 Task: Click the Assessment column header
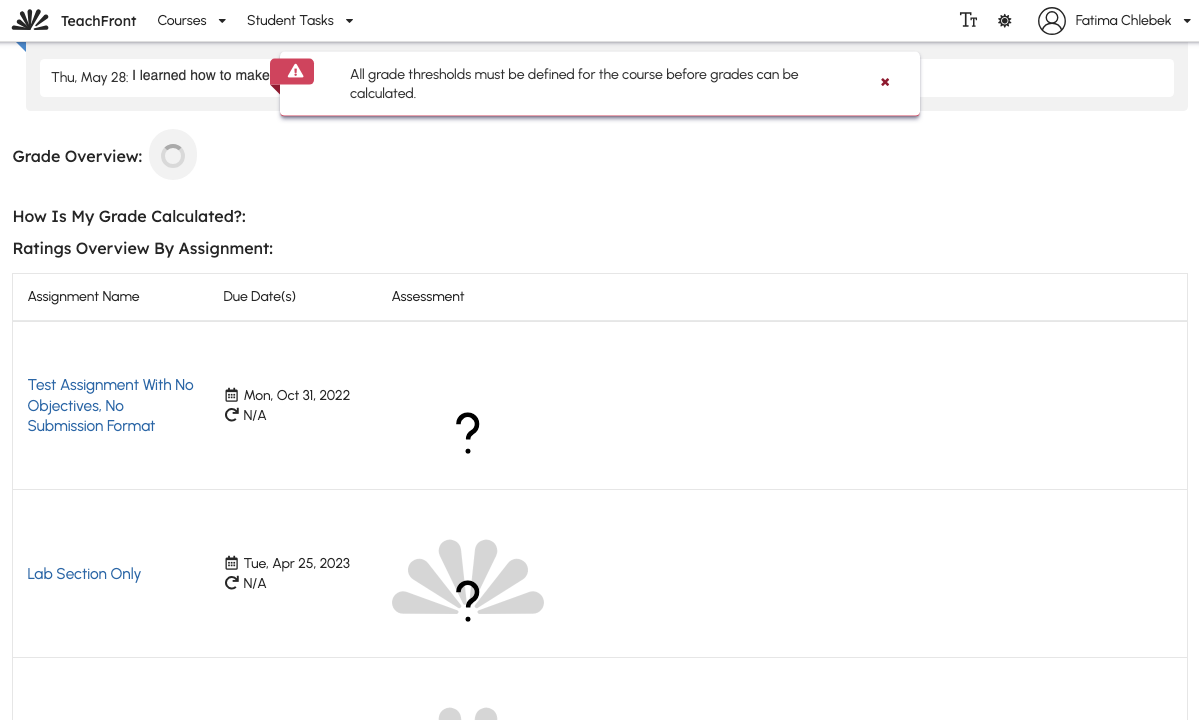point(427,297)
